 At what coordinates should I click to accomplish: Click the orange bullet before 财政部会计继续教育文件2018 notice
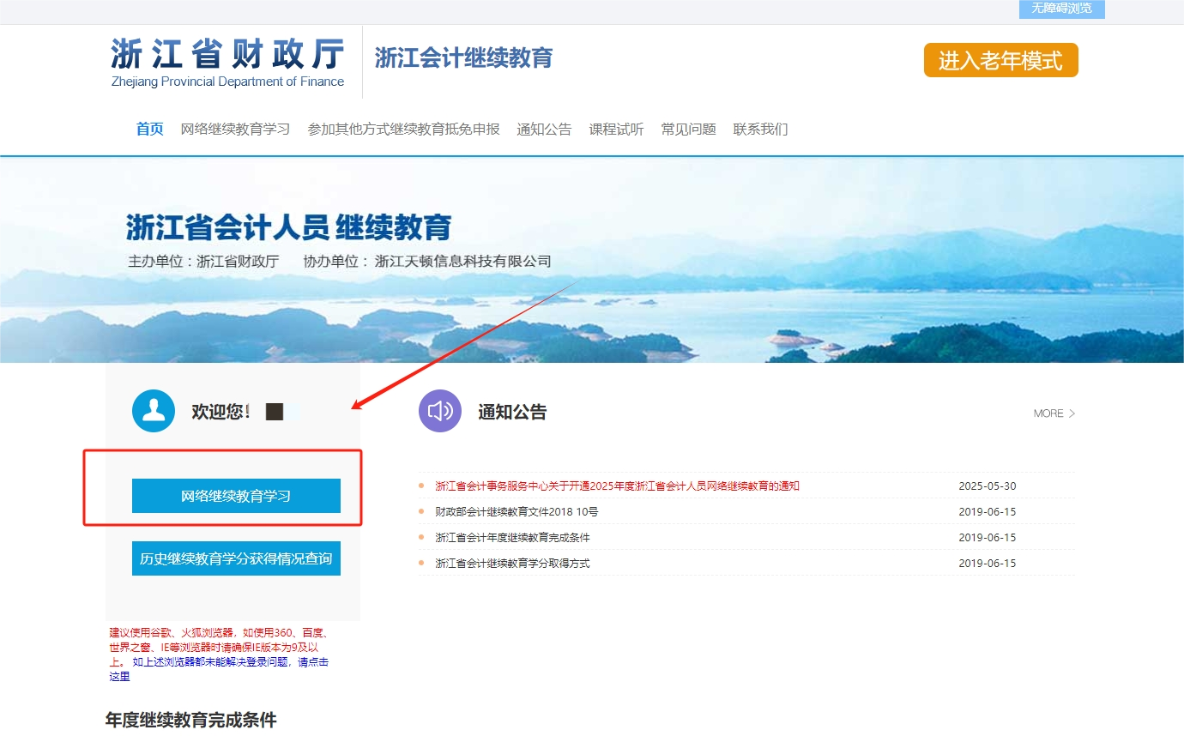pos(419,512)
